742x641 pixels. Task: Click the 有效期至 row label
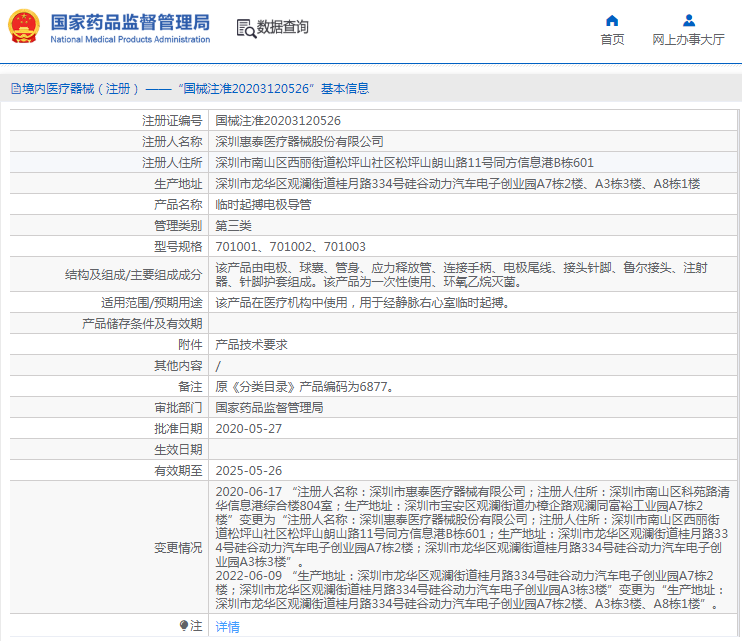(178, 471)
